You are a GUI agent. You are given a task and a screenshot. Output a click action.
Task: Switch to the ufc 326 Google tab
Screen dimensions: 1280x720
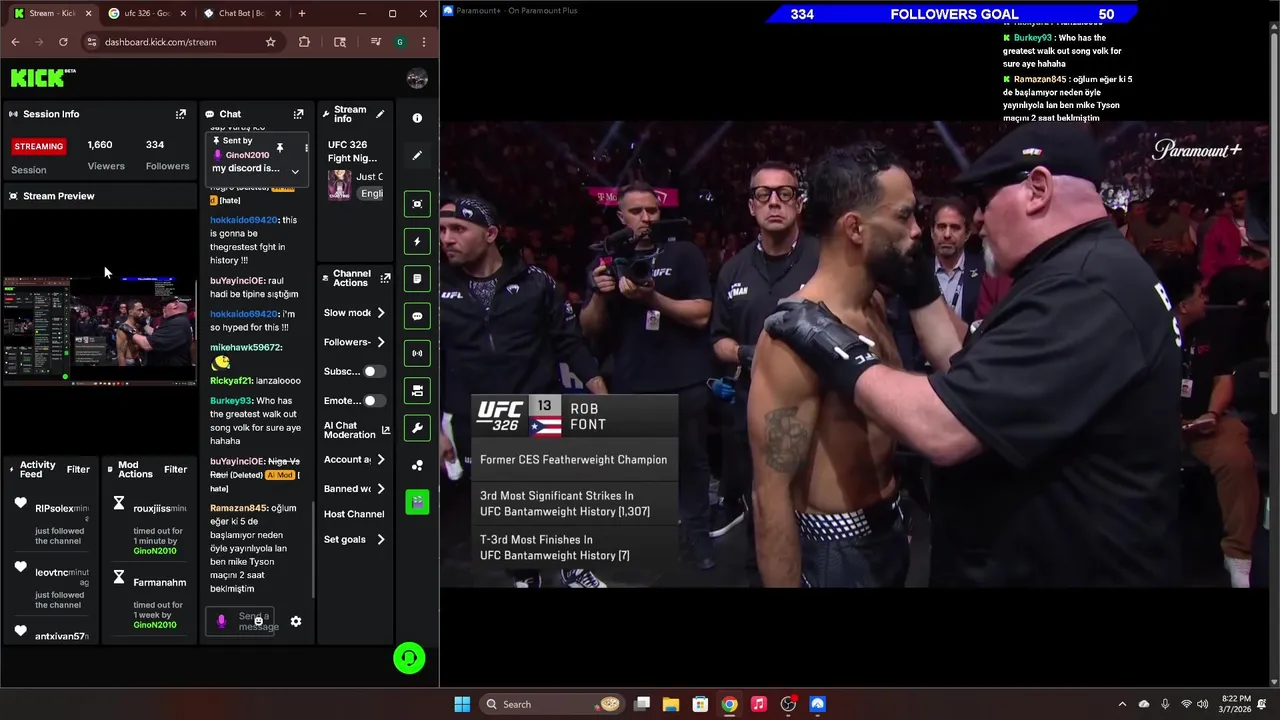click(x=145, y=13)
